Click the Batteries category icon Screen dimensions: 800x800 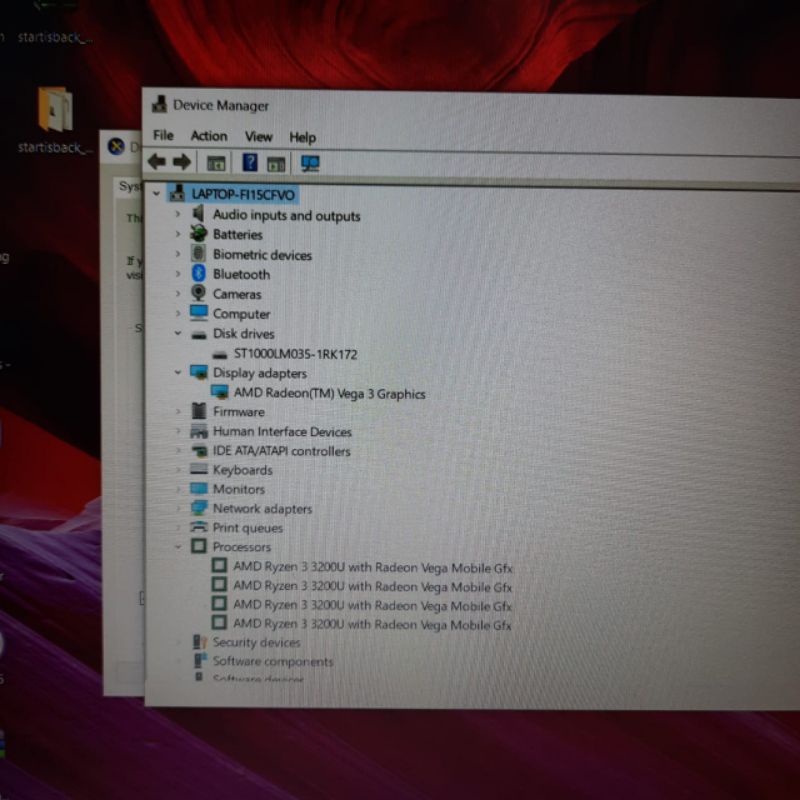click(x=198, y=234)
